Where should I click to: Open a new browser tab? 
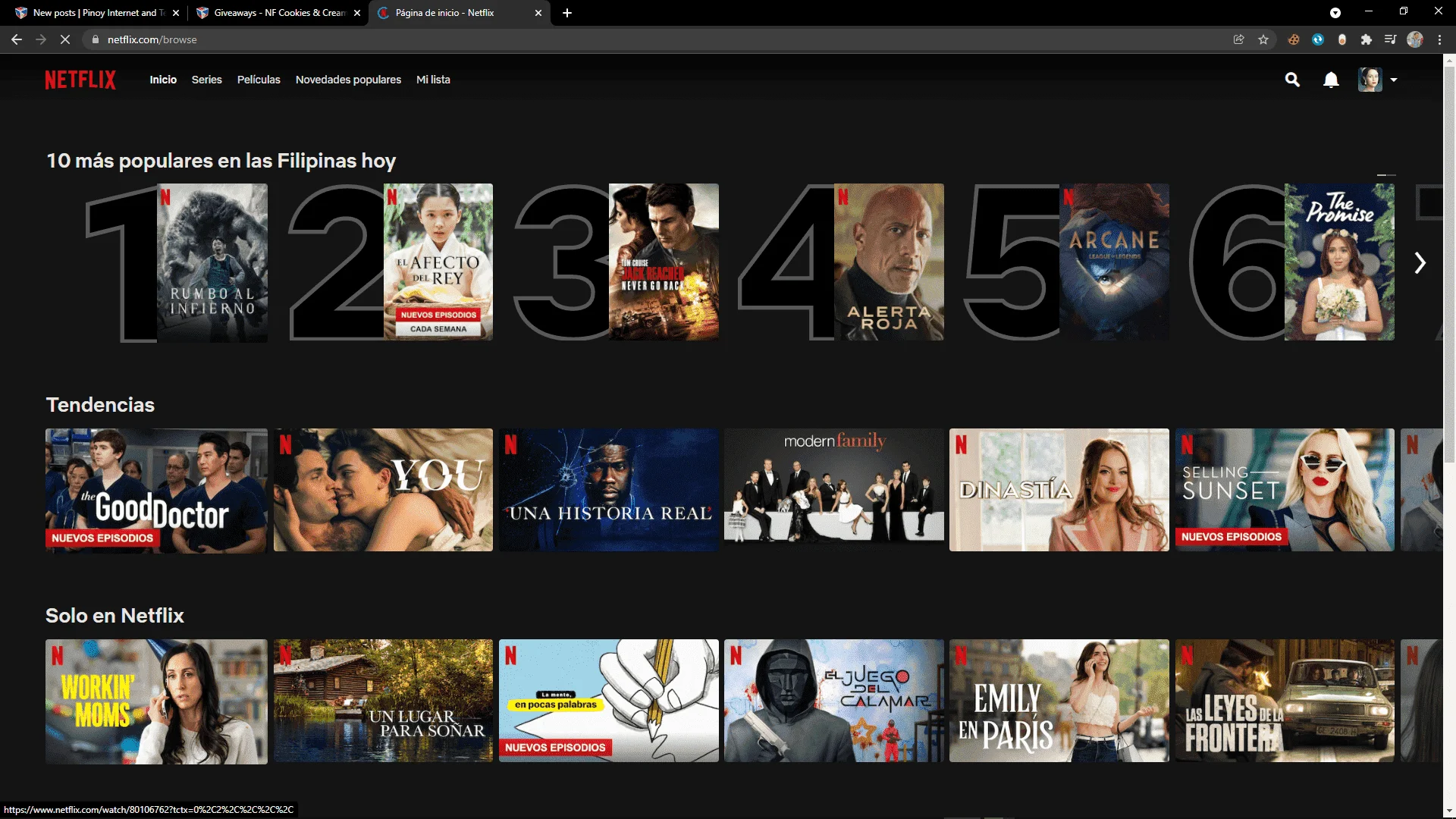567,13
